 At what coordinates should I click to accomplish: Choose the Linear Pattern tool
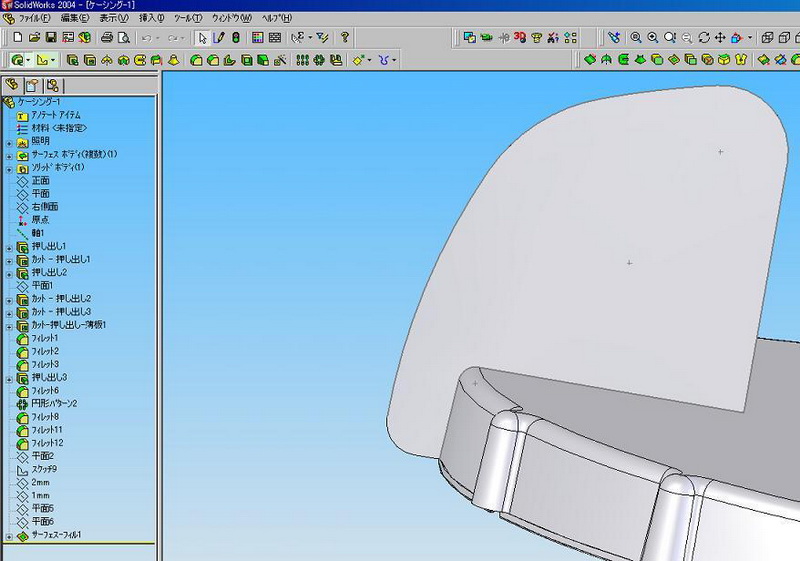pos(303,60)
